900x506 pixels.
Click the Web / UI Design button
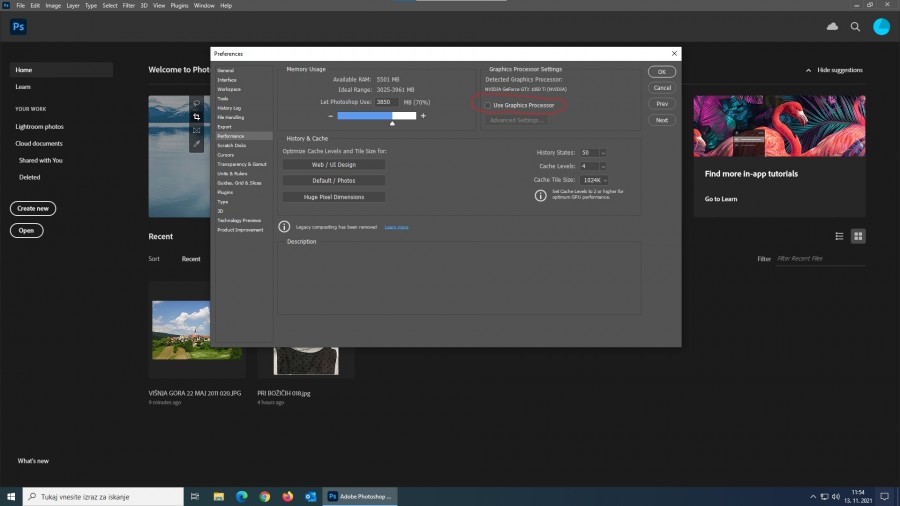point(333,164)
